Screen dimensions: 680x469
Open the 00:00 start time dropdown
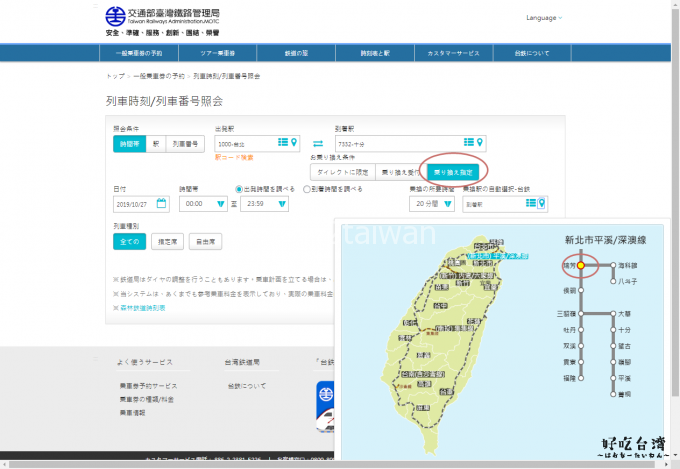tap(220, 204)
